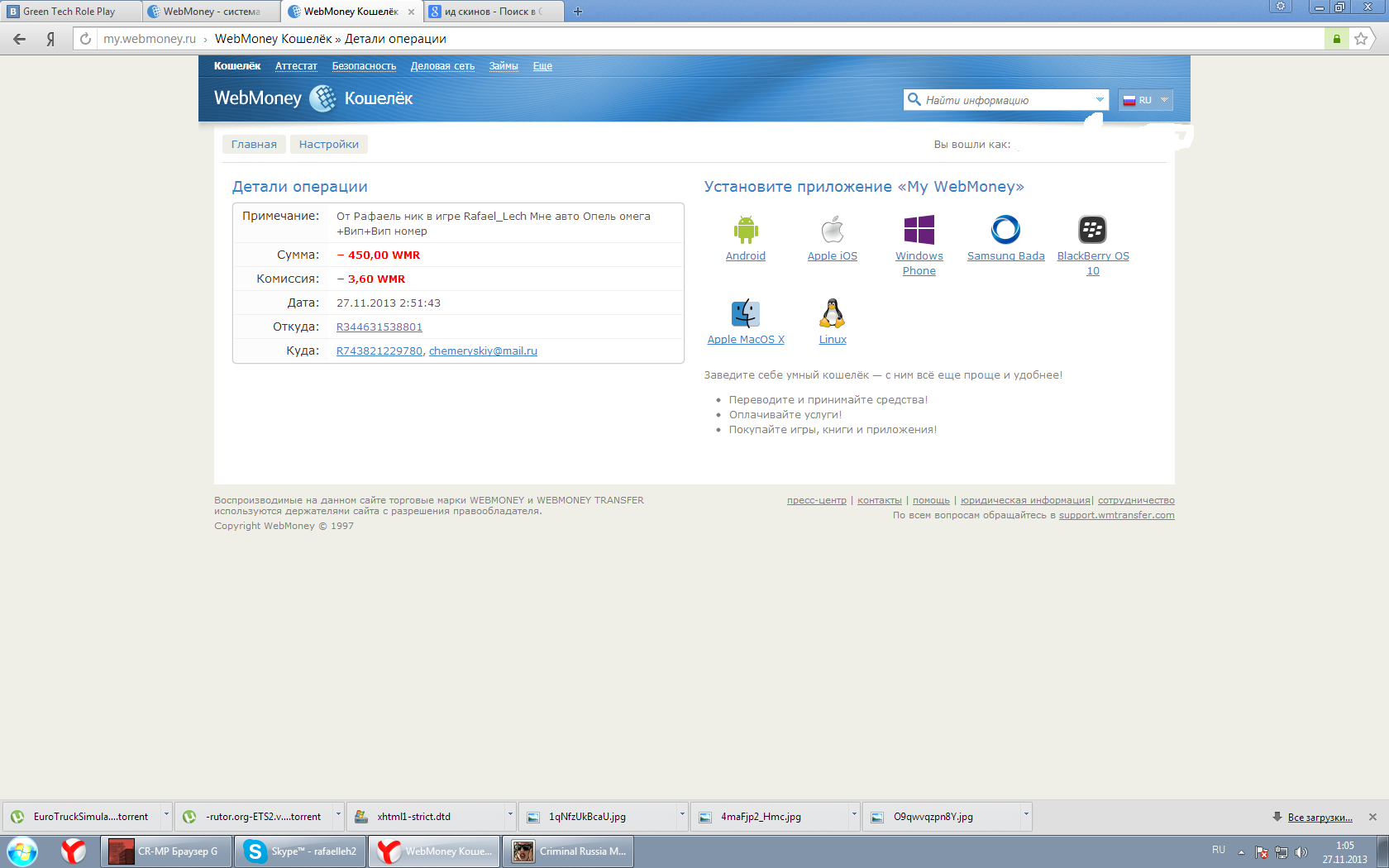The image size is (1389, 868).
Task: Focus the Найти информацию search field
Action: click(x=1007, y=100)
